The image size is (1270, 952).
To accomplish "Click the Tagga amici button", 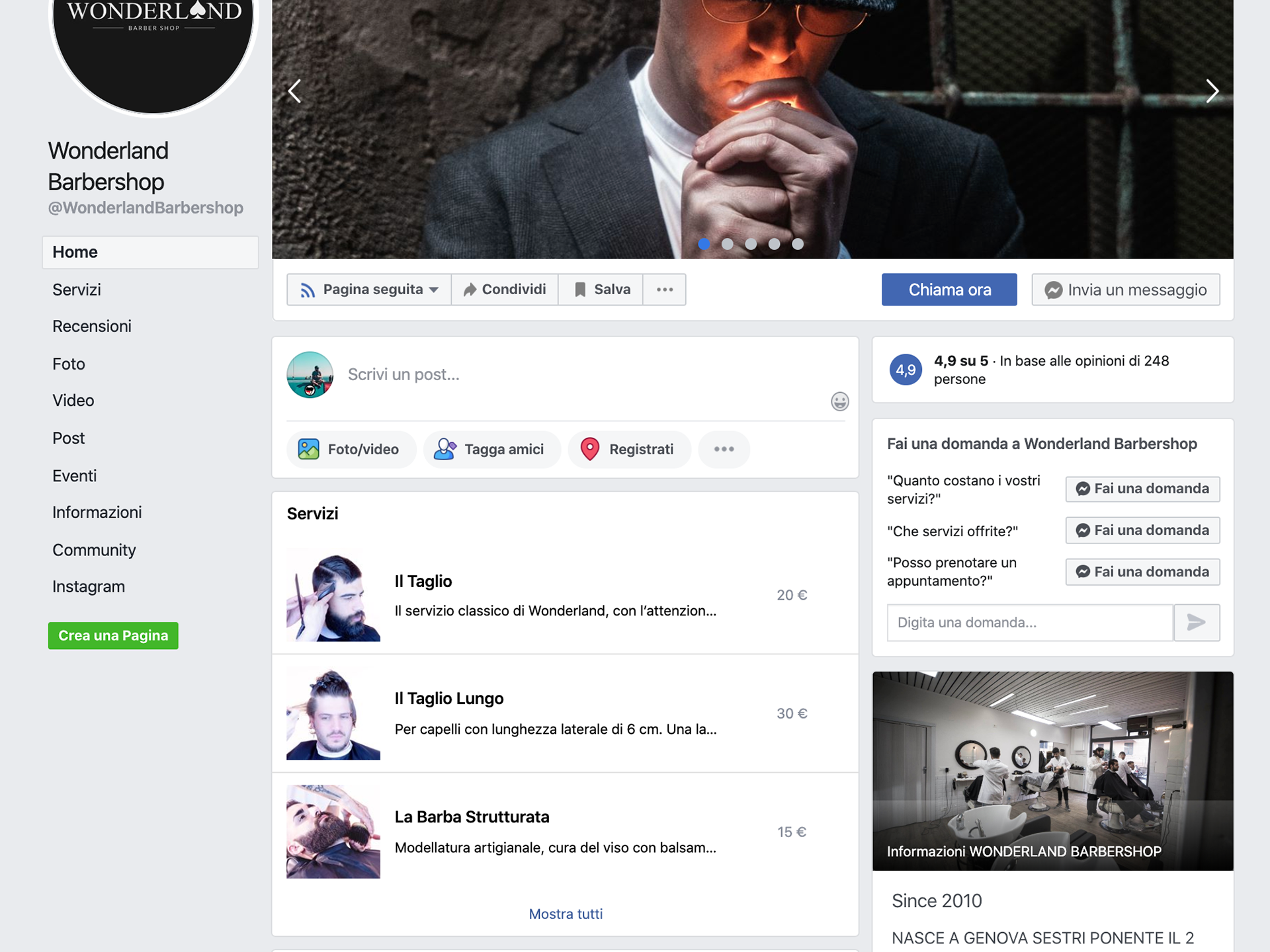I will (x=492, y=450).
